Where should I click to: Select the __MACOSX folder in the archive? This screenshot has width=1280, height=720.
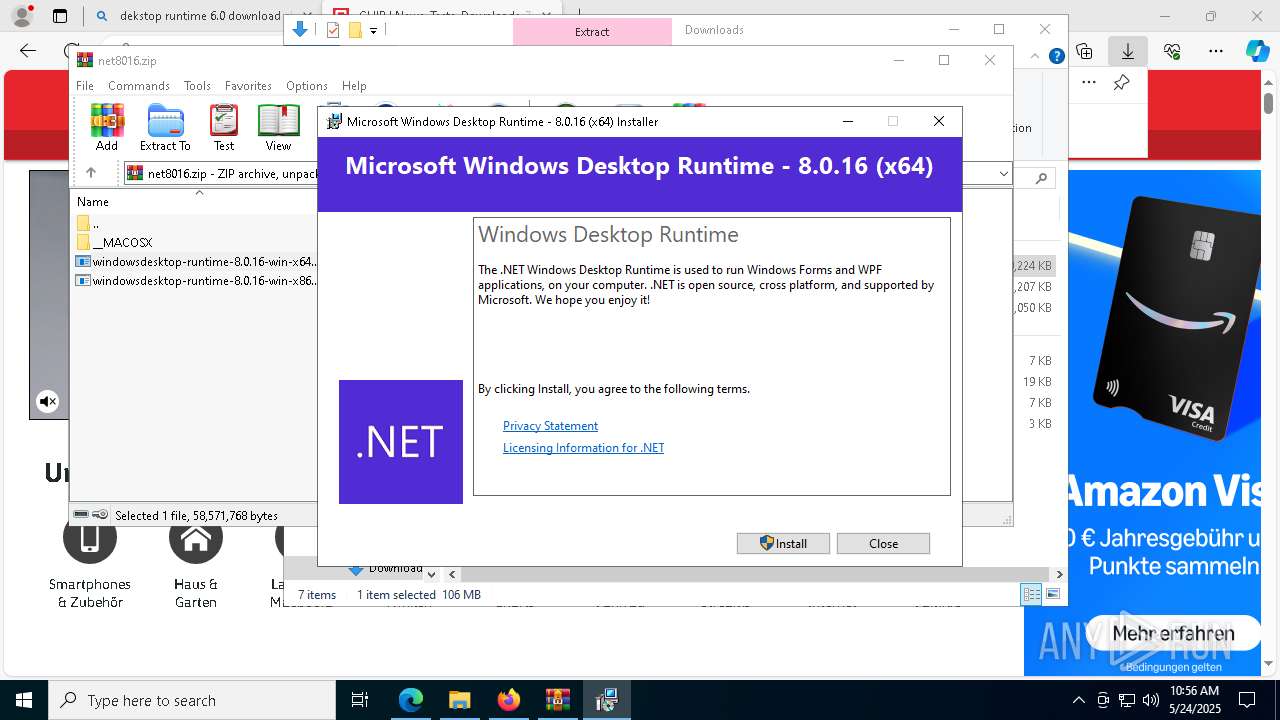click(x=114, y=243)
